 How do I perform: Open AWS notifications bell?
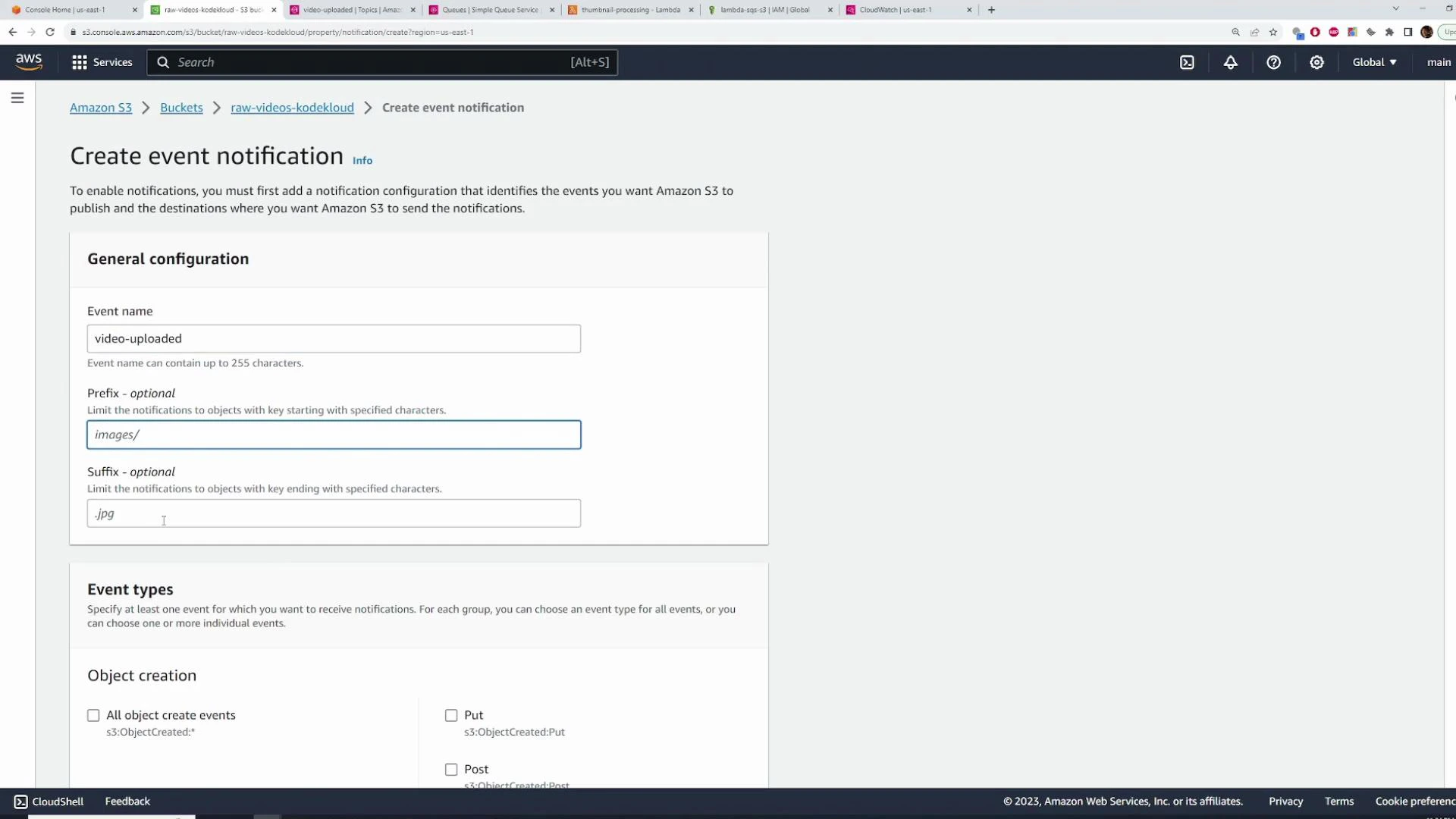[x=1230, y=62]
